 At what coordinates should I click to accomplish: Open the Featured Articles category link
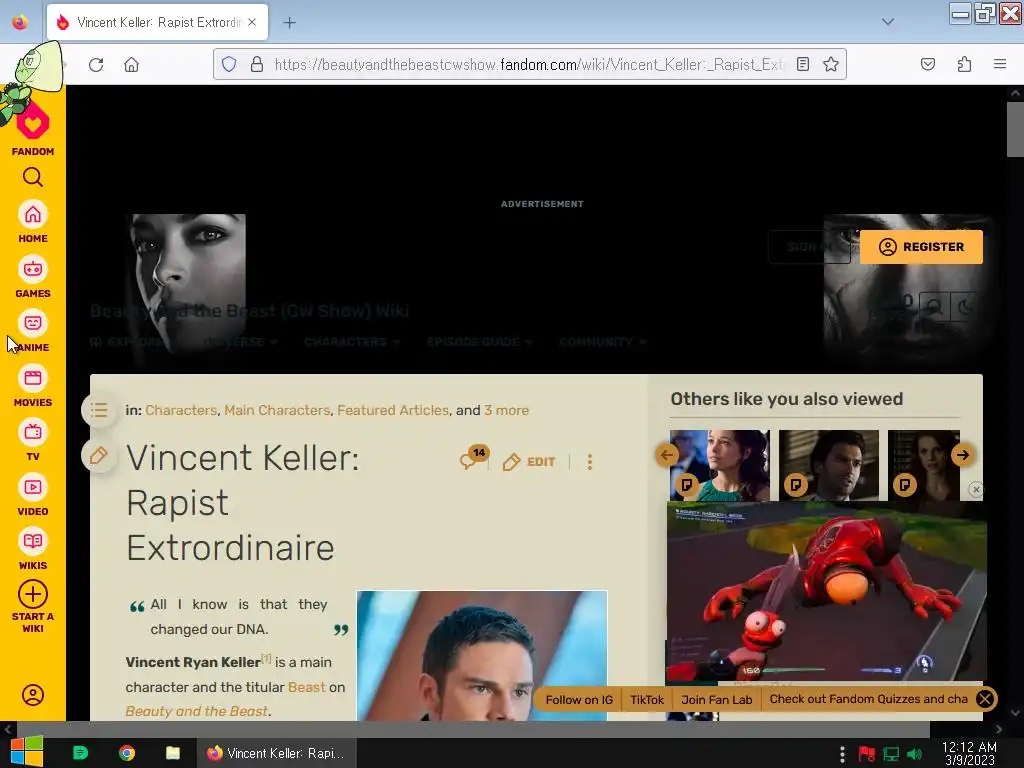pyautogui.click(x=393, y=410)
